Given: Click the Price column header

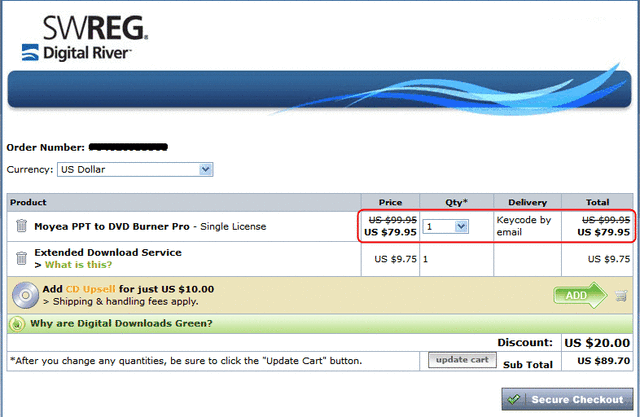Looking at the screenshot, I should tap(390, 202).
